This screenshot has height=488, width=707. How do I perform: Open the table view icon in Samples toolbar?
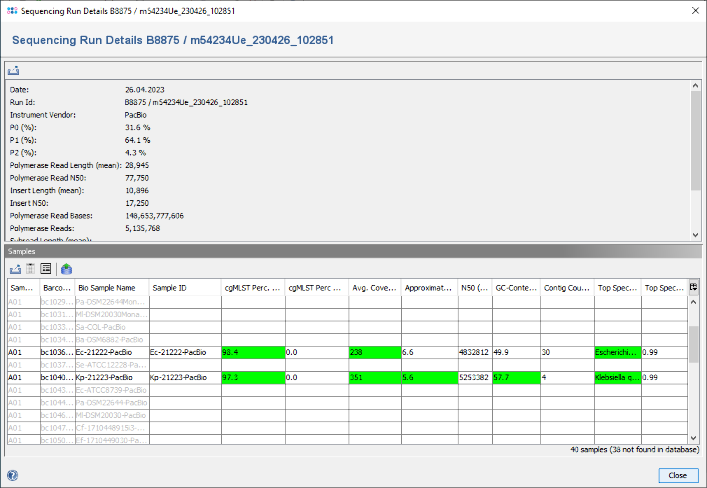46,268
